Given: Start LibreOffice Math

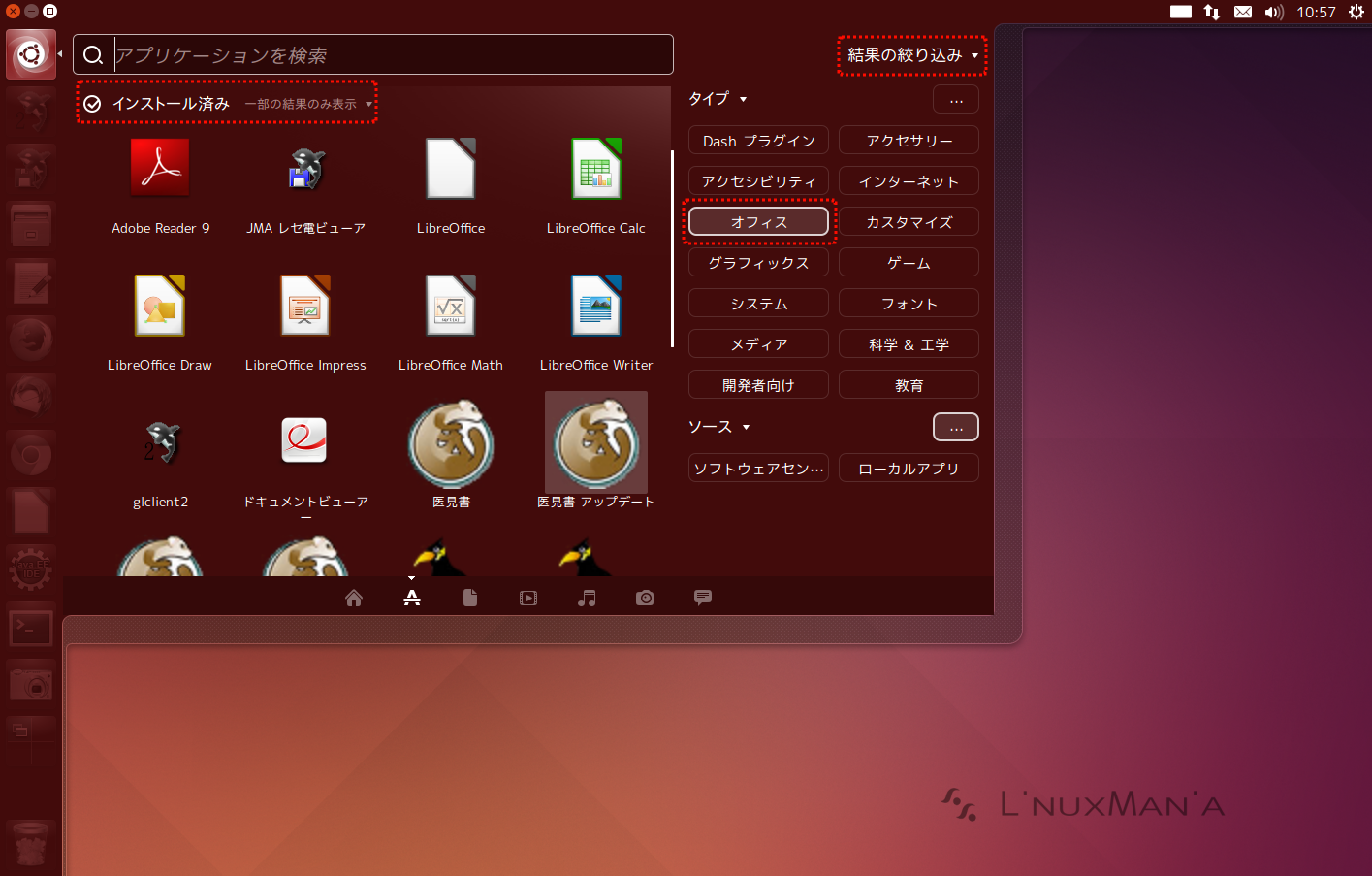Looking at the screenshot, I should coord(451,306).
